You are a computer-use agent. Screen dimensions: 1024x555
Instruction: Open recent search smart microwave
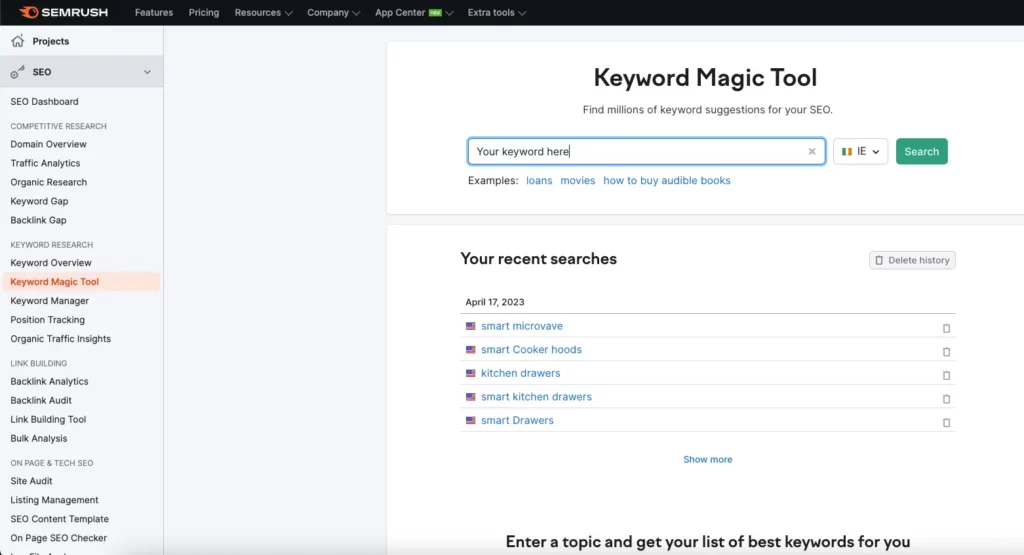click(x=522, y=326)
